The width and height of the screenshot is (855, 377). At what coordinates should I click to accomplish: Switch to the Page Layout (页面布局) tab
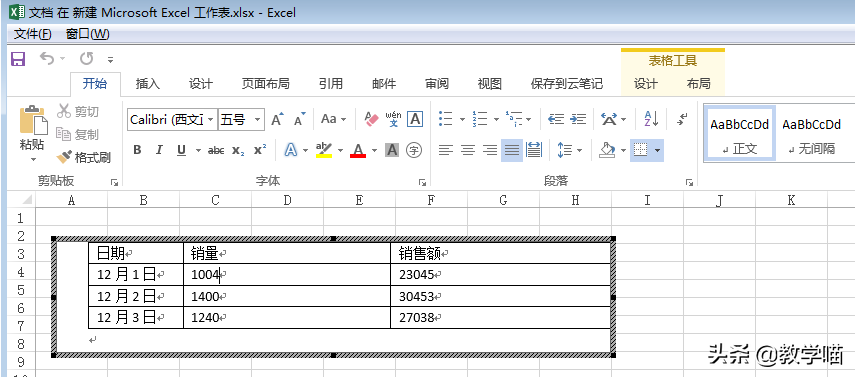[266, 84]
